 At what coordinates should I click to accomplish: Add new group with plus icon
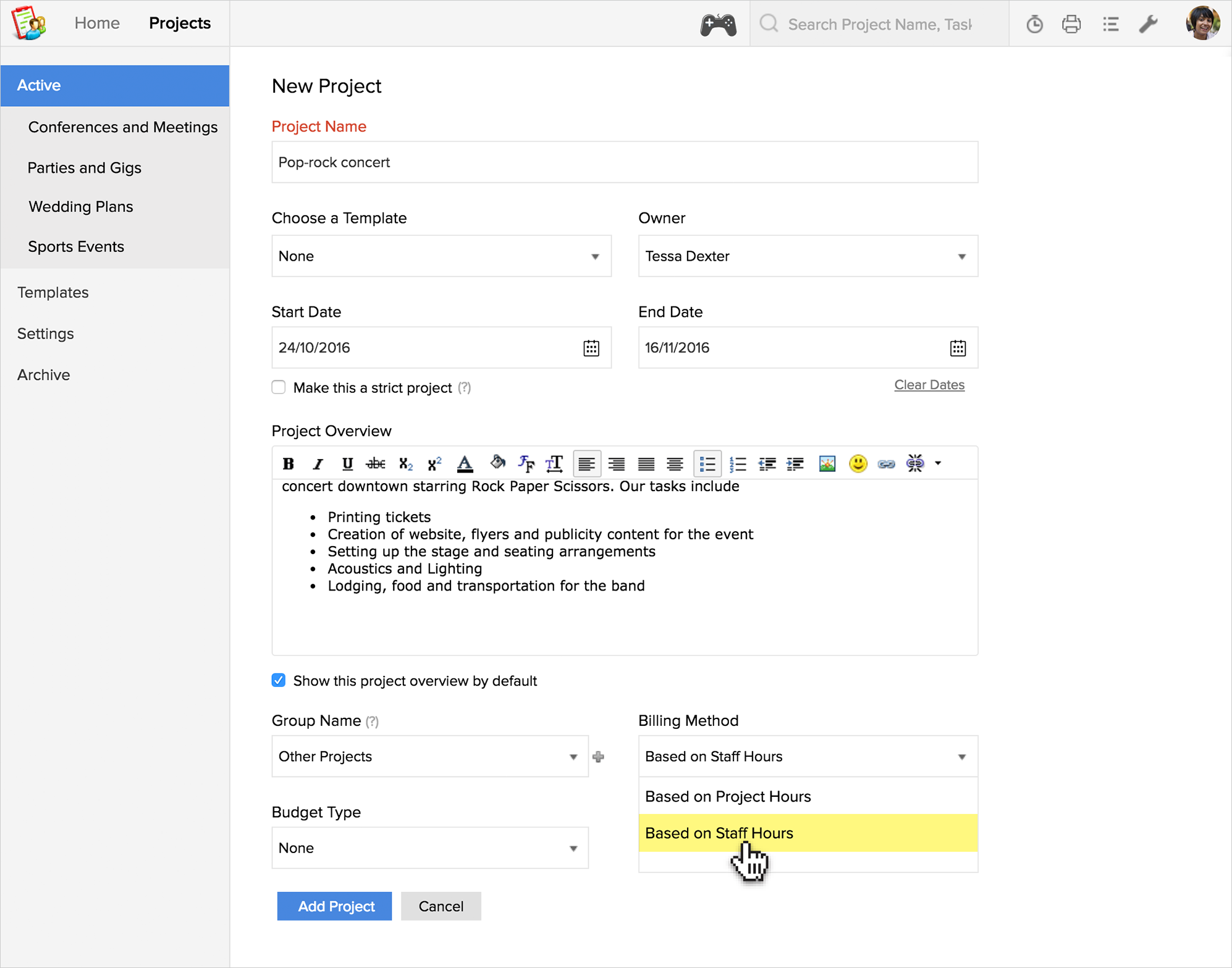(598, 757)
